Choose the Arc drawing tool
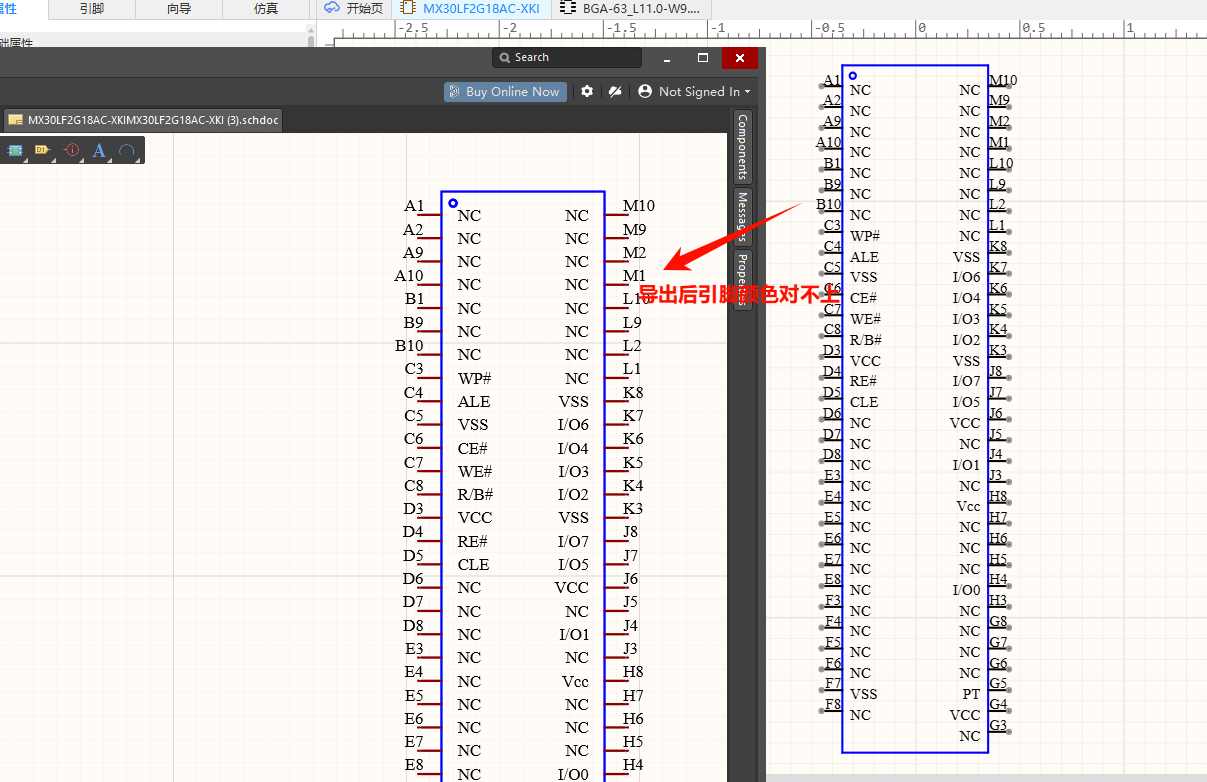 click(127, 150)
